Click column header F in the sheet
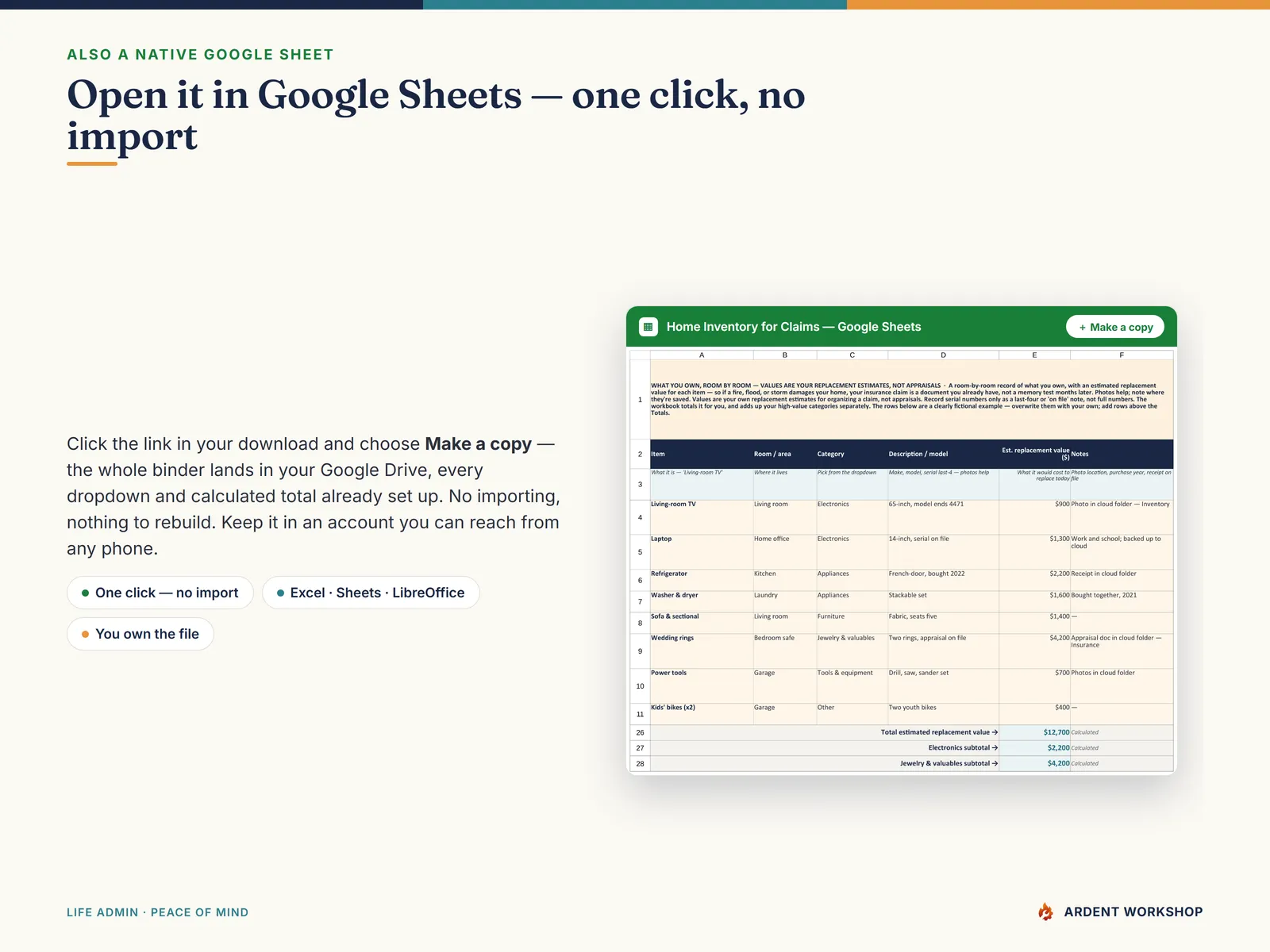The height and width of the screenshot is (952, 1270). [x=1122, y=355]
